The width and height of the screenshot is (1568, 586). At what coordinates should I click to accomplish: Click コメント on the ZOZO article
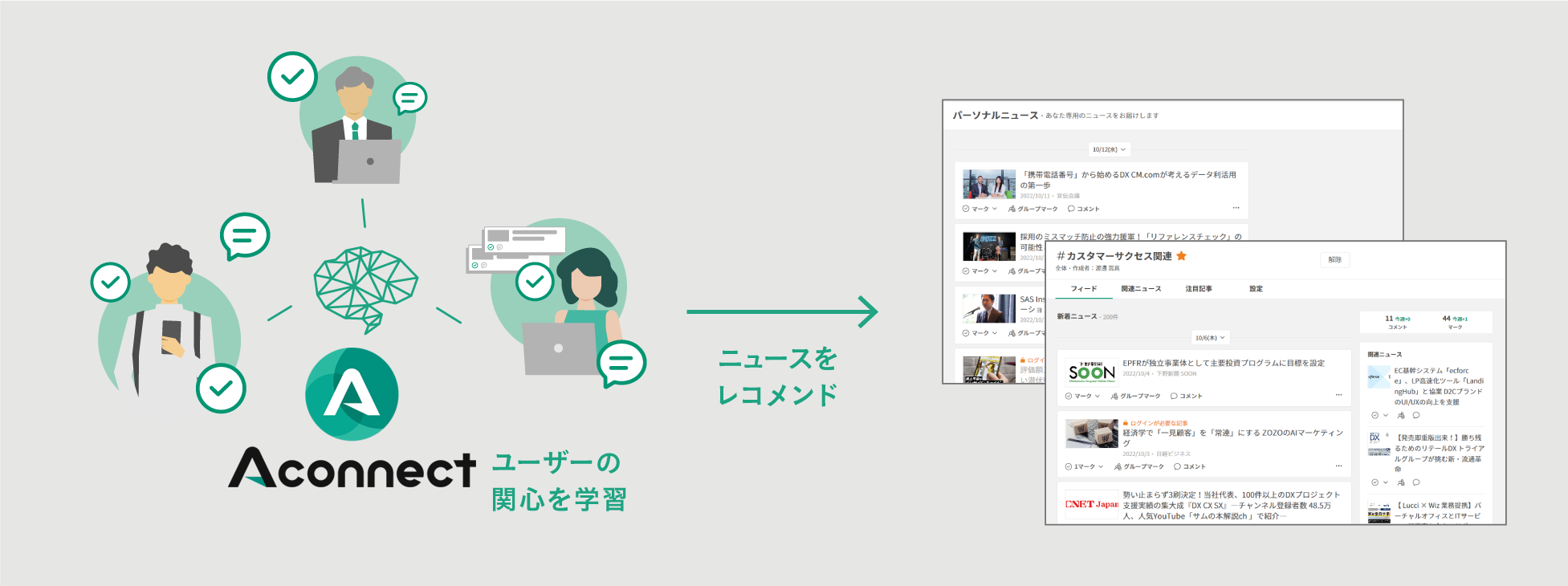tap(1189, 466)
